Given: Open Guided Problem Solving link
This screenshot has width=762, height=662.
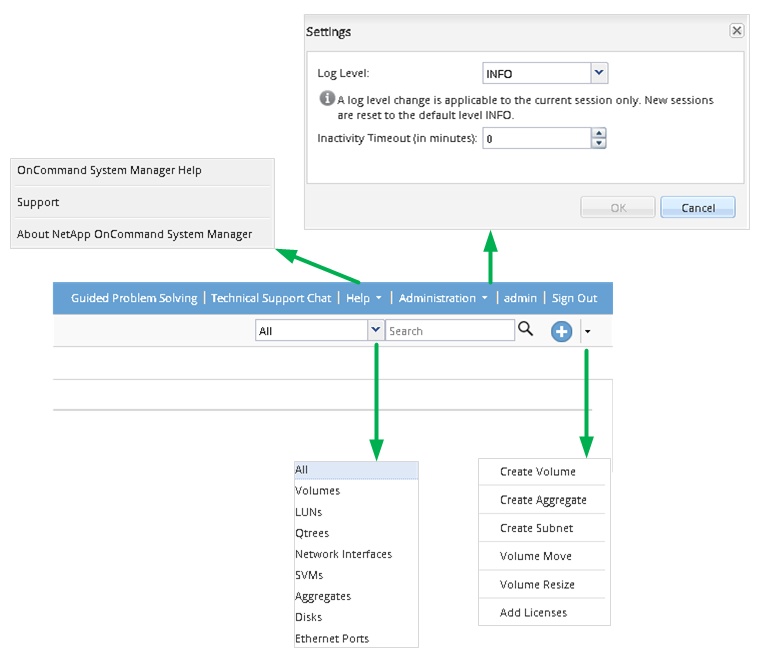Looking at the screenshot, I should (x=134, y=298).
